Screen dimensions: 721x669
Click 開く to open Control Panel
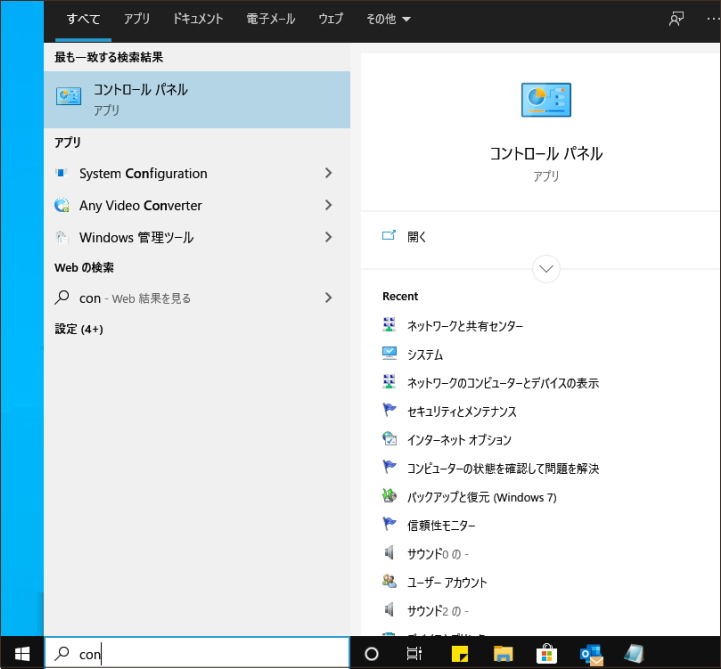point(417,237)
